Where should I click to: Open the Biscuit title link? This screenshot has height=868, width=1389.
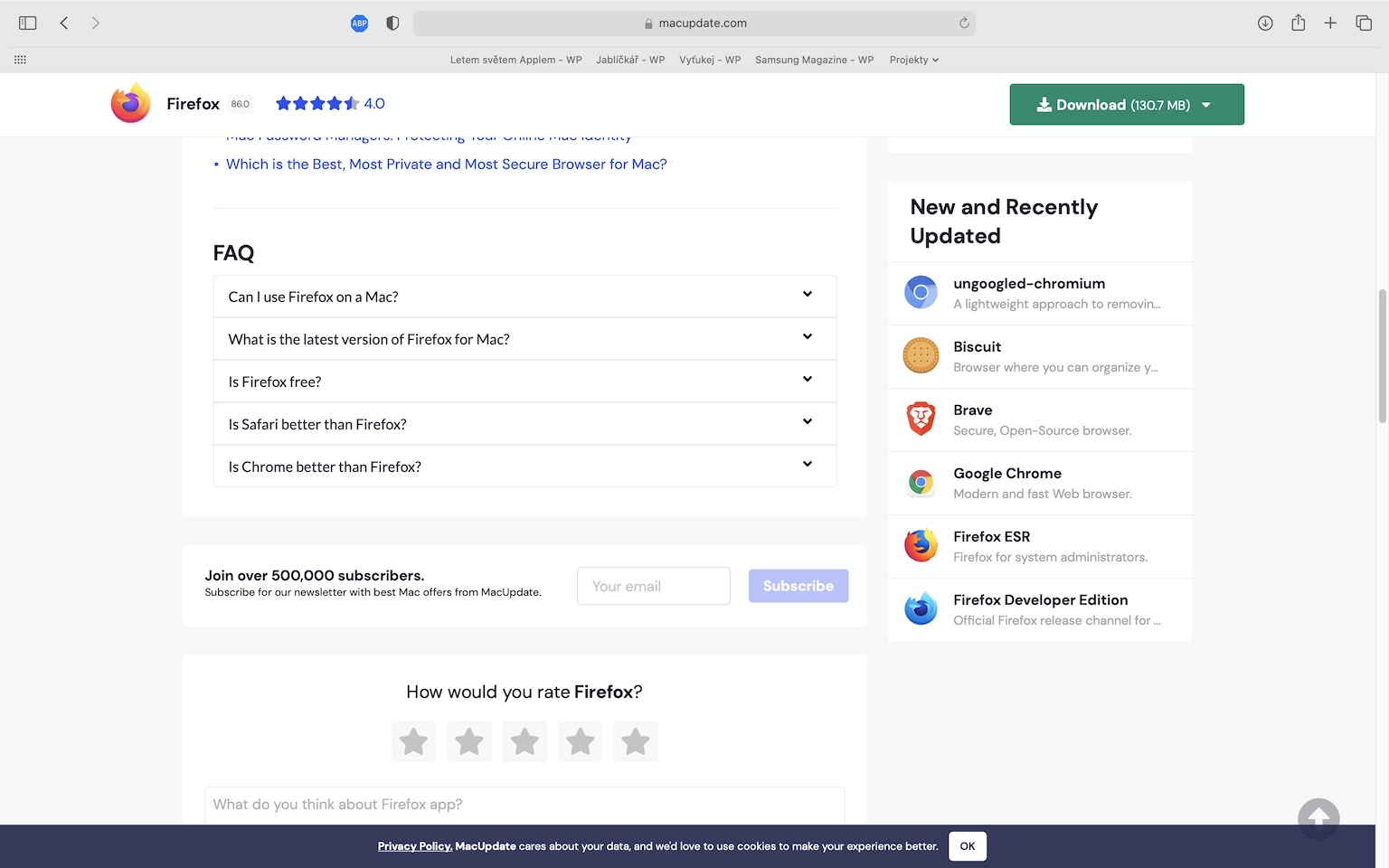[x=978, y=346]
